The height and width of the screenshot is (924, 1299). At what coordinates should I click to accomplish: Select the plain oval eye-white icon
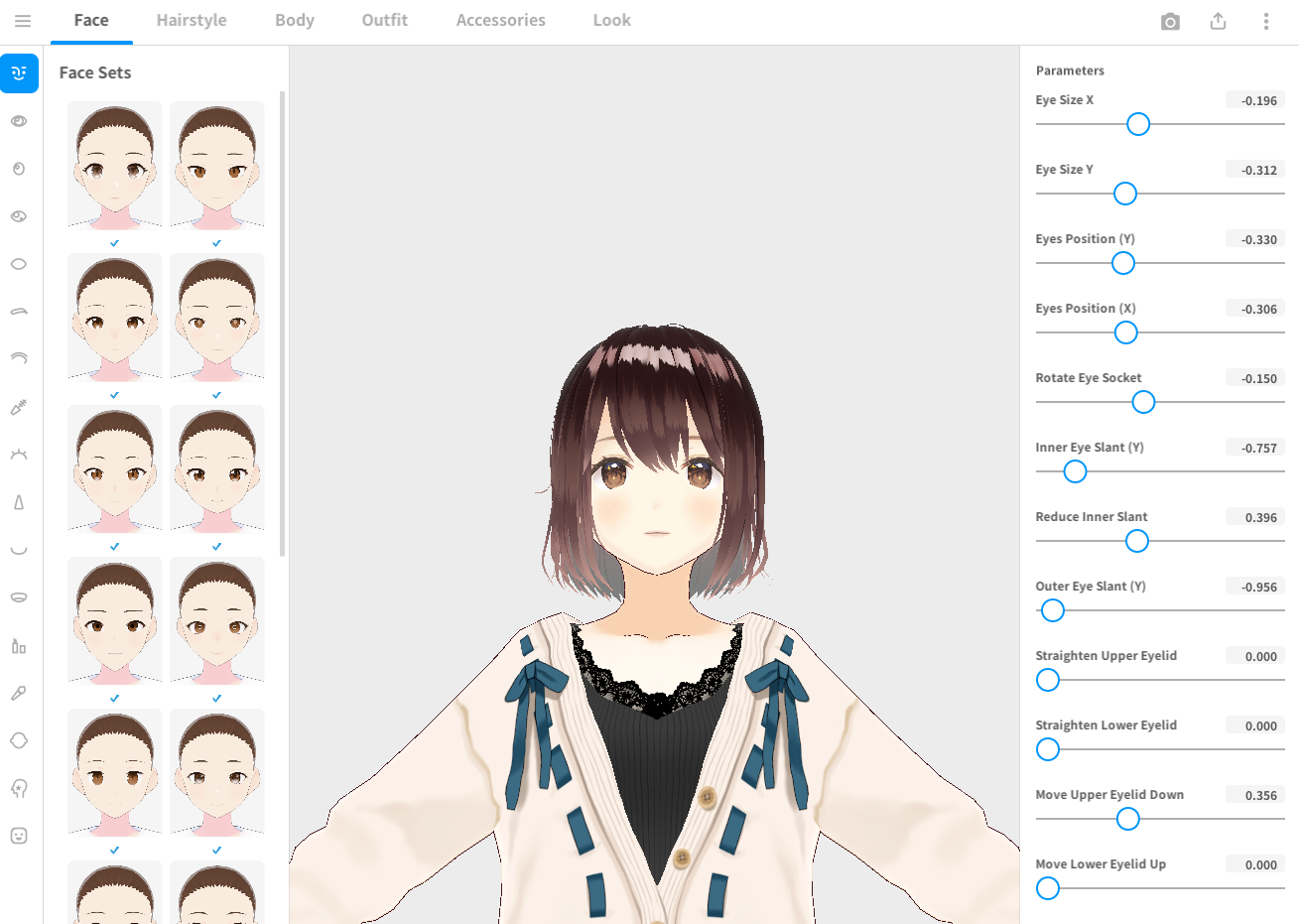(19, 264)
